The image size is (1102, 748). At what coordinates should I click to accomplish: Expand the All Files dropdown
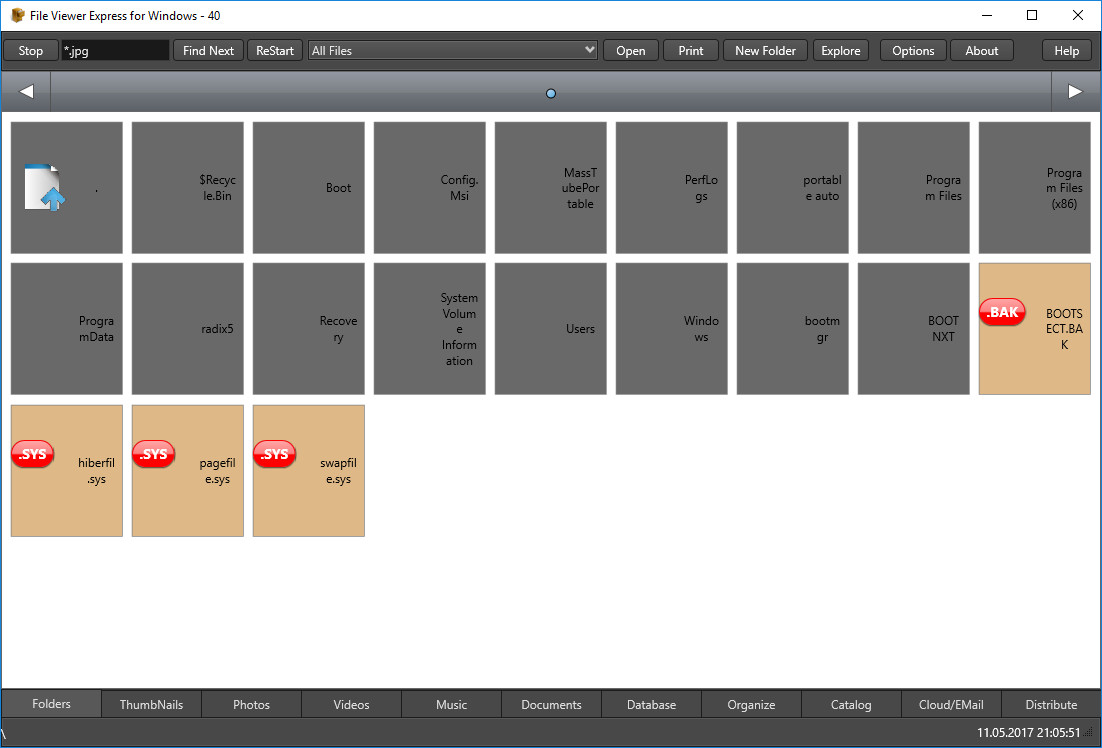(x=589, y=50)
